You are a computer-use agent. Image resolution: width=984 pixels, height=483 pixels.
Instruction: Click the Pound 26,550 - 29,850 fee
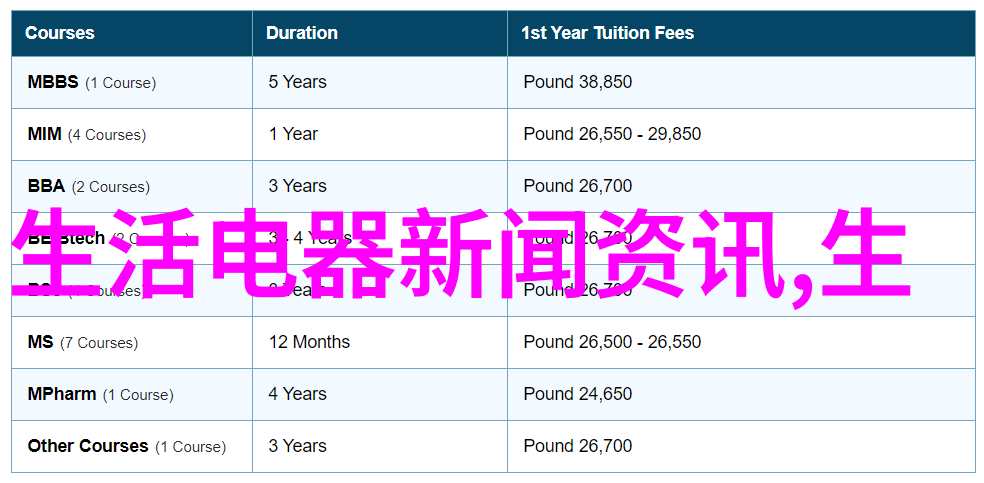point(612,134)
